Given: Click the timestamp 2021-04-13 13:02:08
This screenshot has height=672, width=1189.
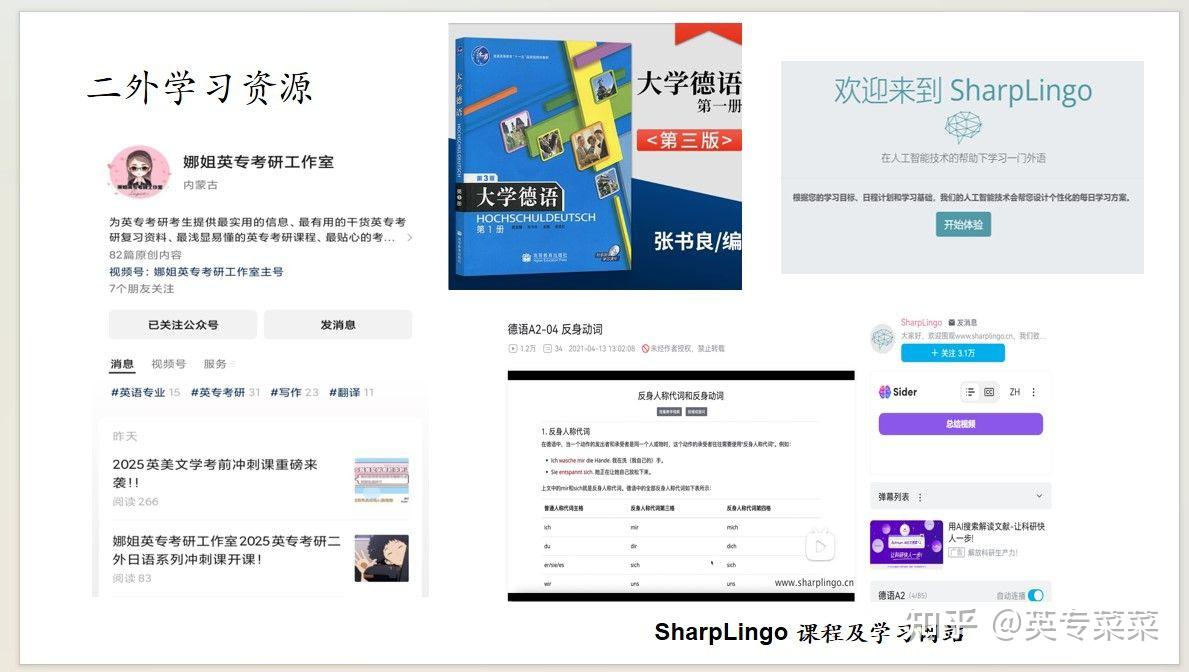Looking at the screenshot, I should pos(601,349).
